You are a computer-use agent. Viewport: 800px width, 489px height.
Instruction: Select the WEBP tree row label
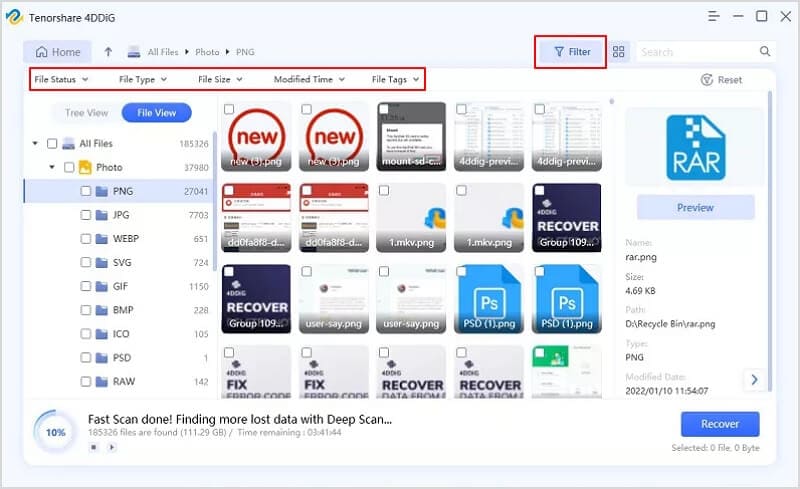tap(126, 238)
